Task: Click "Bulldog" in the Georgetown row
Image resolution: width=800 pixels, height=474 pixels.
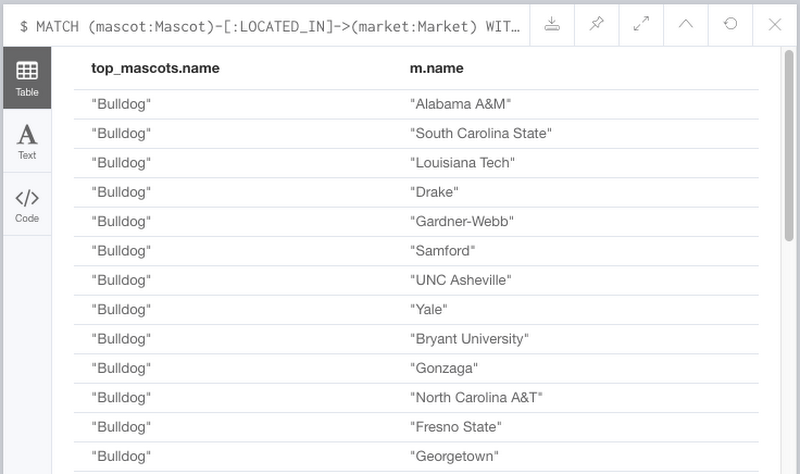Action: click(121, 456)
